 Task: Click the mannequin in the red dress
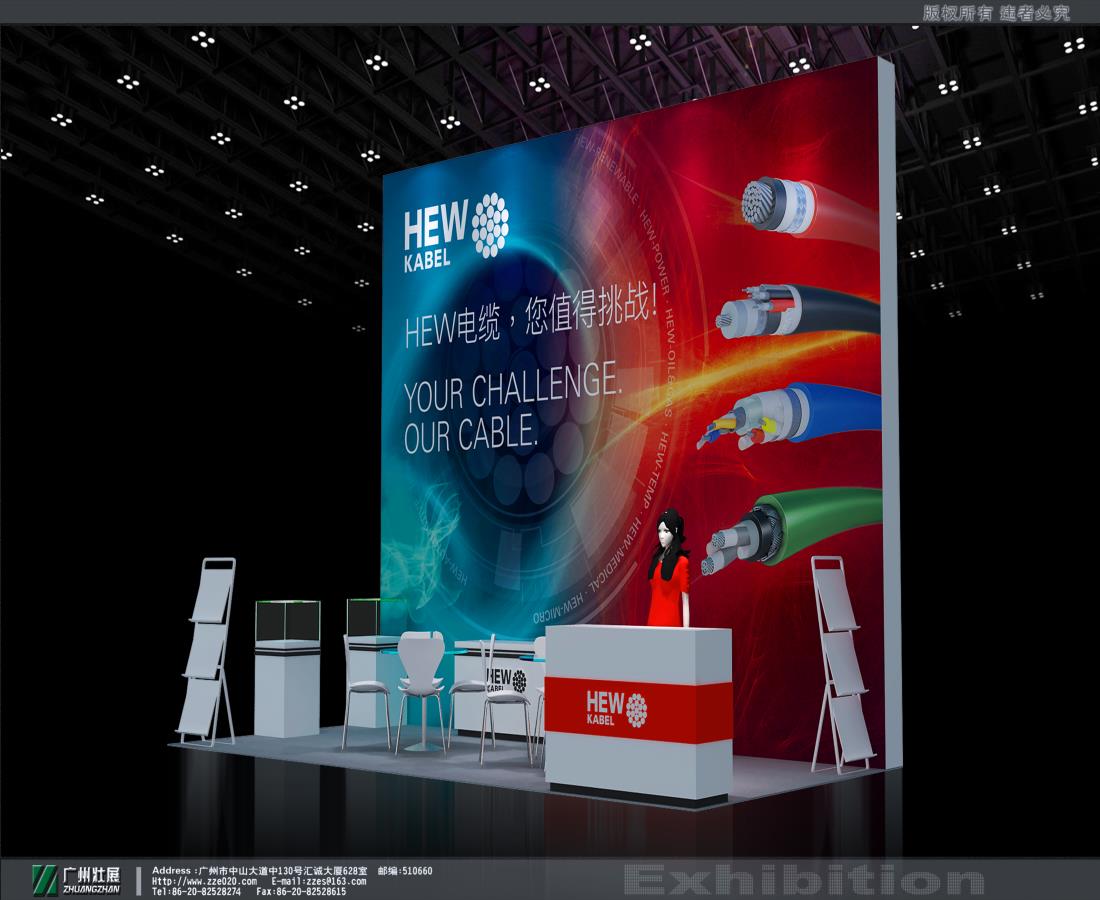(669, 567)
